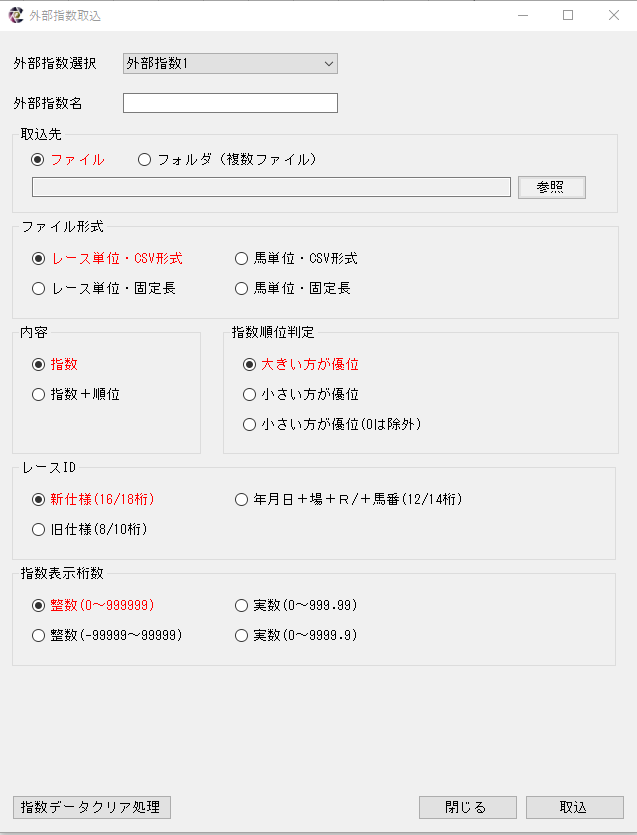Click the 外部指数名 text field
The image size is (637, 835).
[230, 103]
